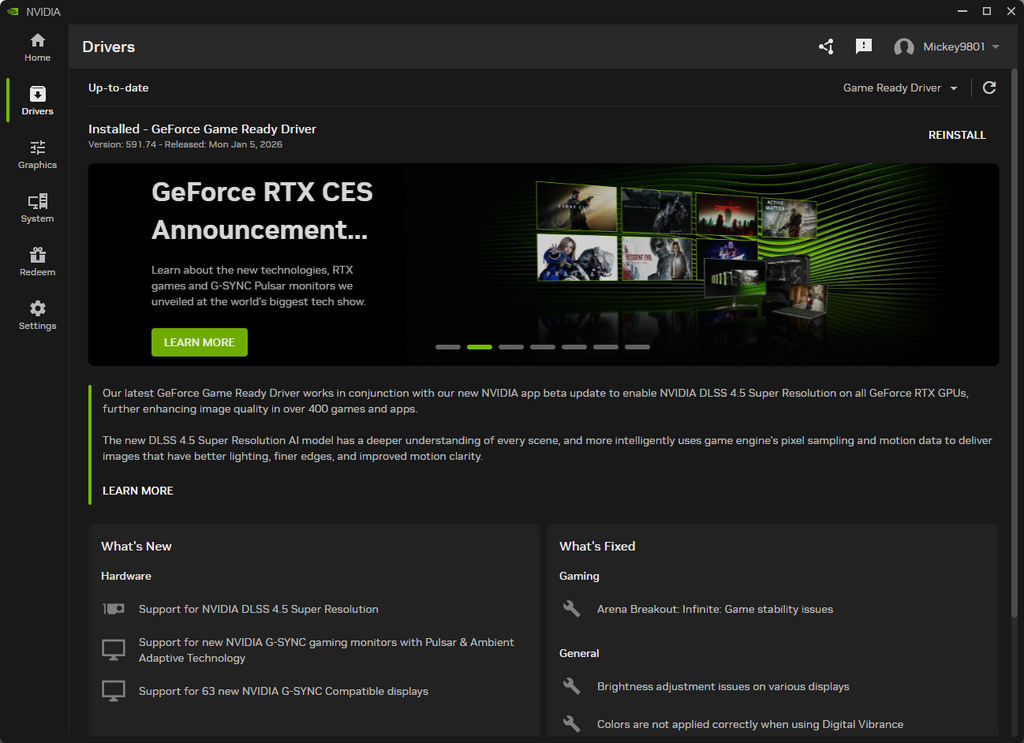Click the share icon in header
This screenshot has height=743, width=1024.
pos(826,47)
